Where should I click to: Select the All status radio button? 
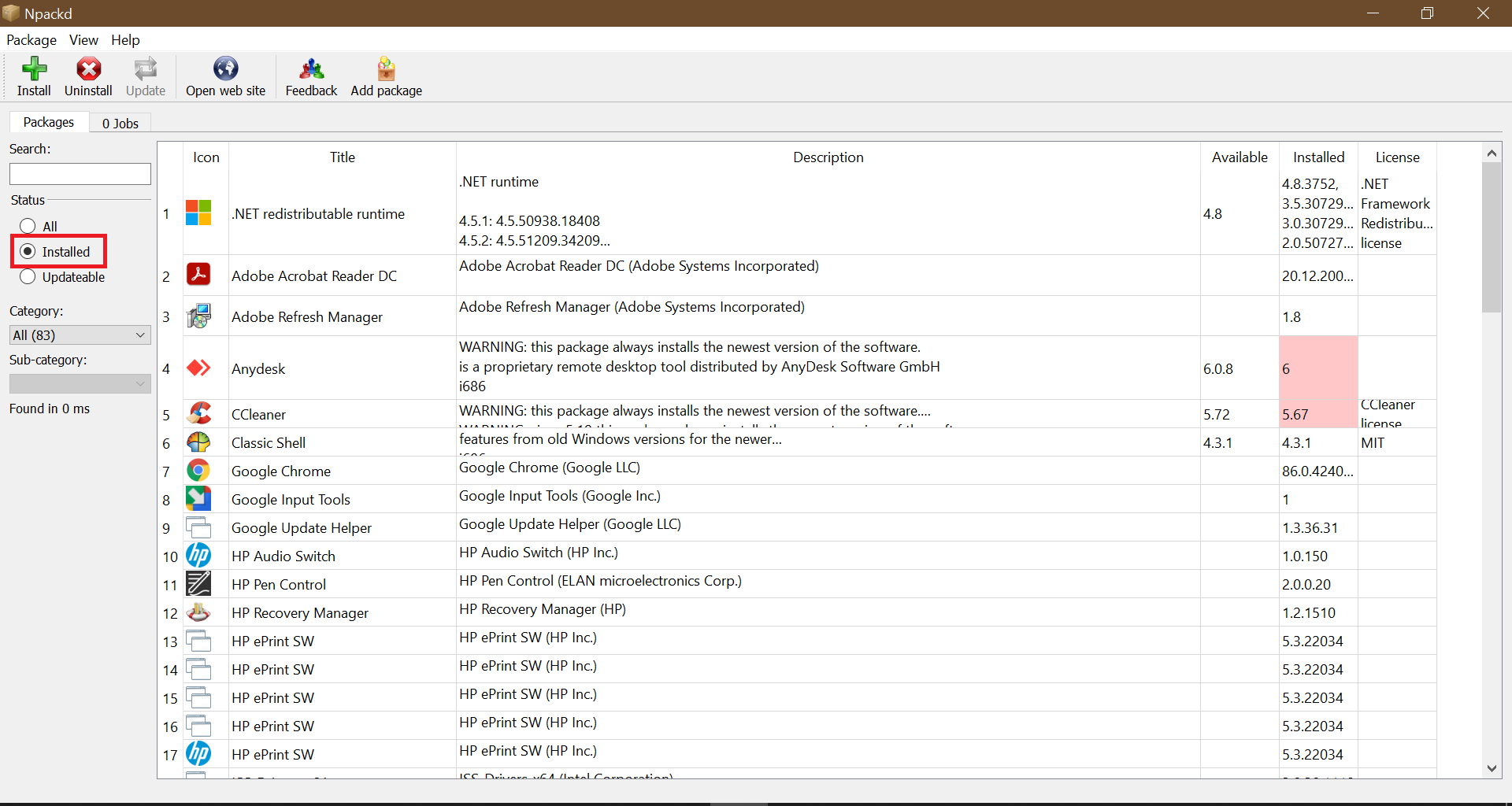click(28, 226)
